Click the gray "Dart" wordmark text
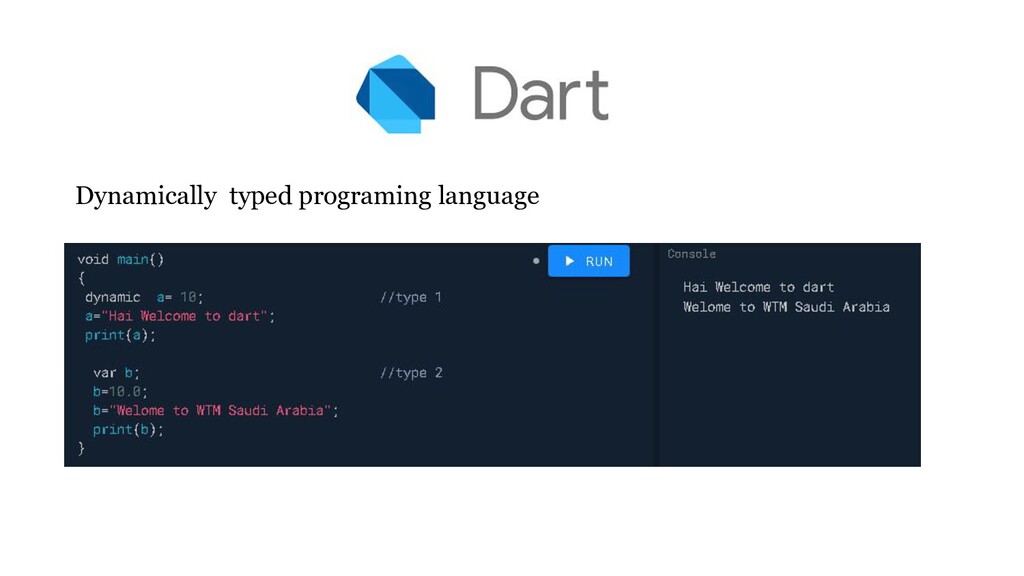Image resolution: width=1024 pixels, height=576 pixels. tap(541, 93)
